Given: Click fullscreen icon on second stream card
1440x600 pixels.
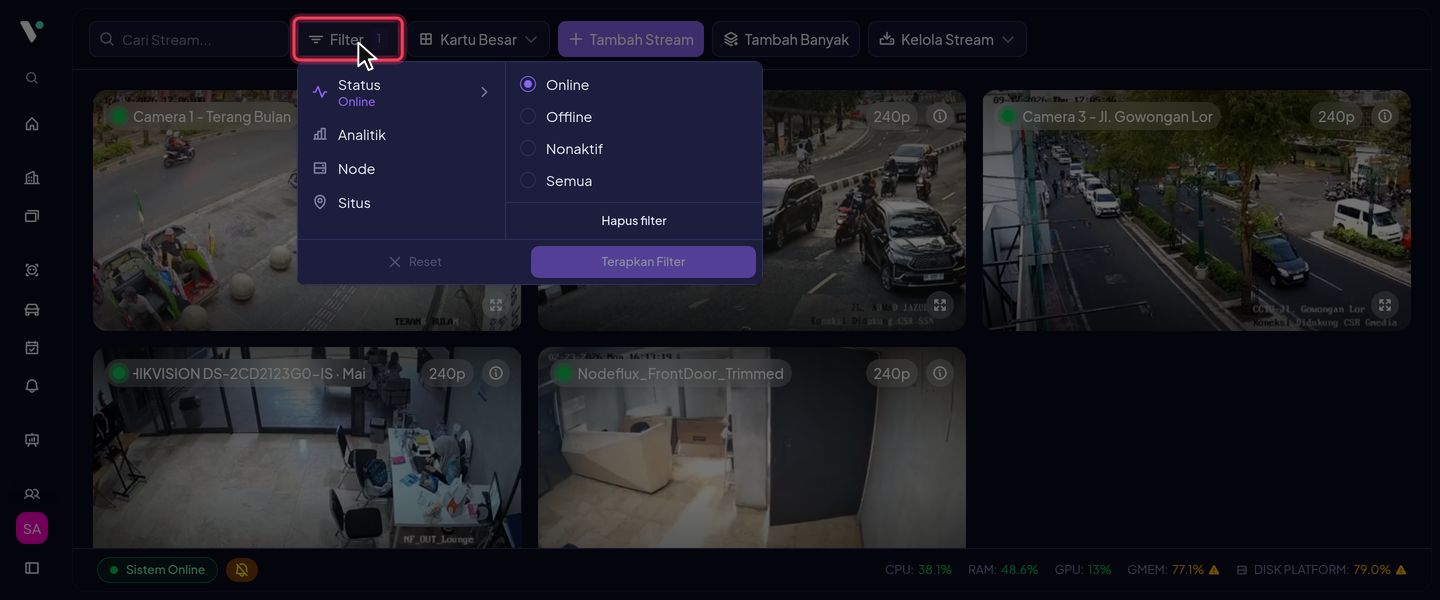Looking at the screenshot, I should tap(940, 305).
